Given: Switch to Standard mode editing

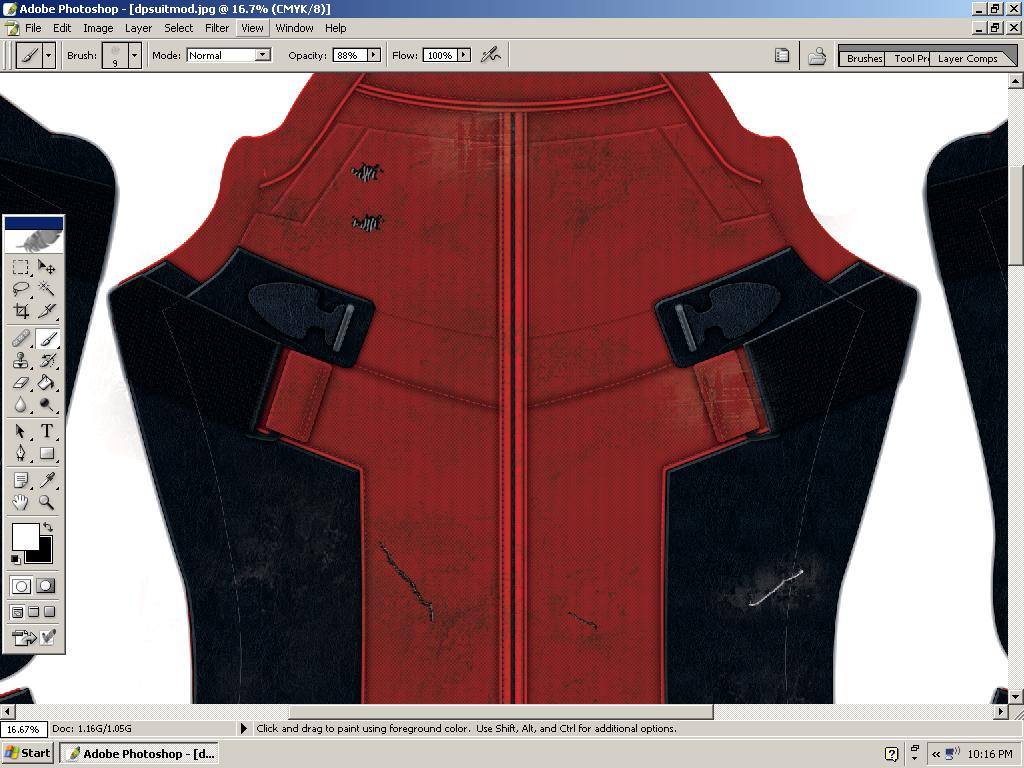Looking at the screenshot, I should [21, 586].
